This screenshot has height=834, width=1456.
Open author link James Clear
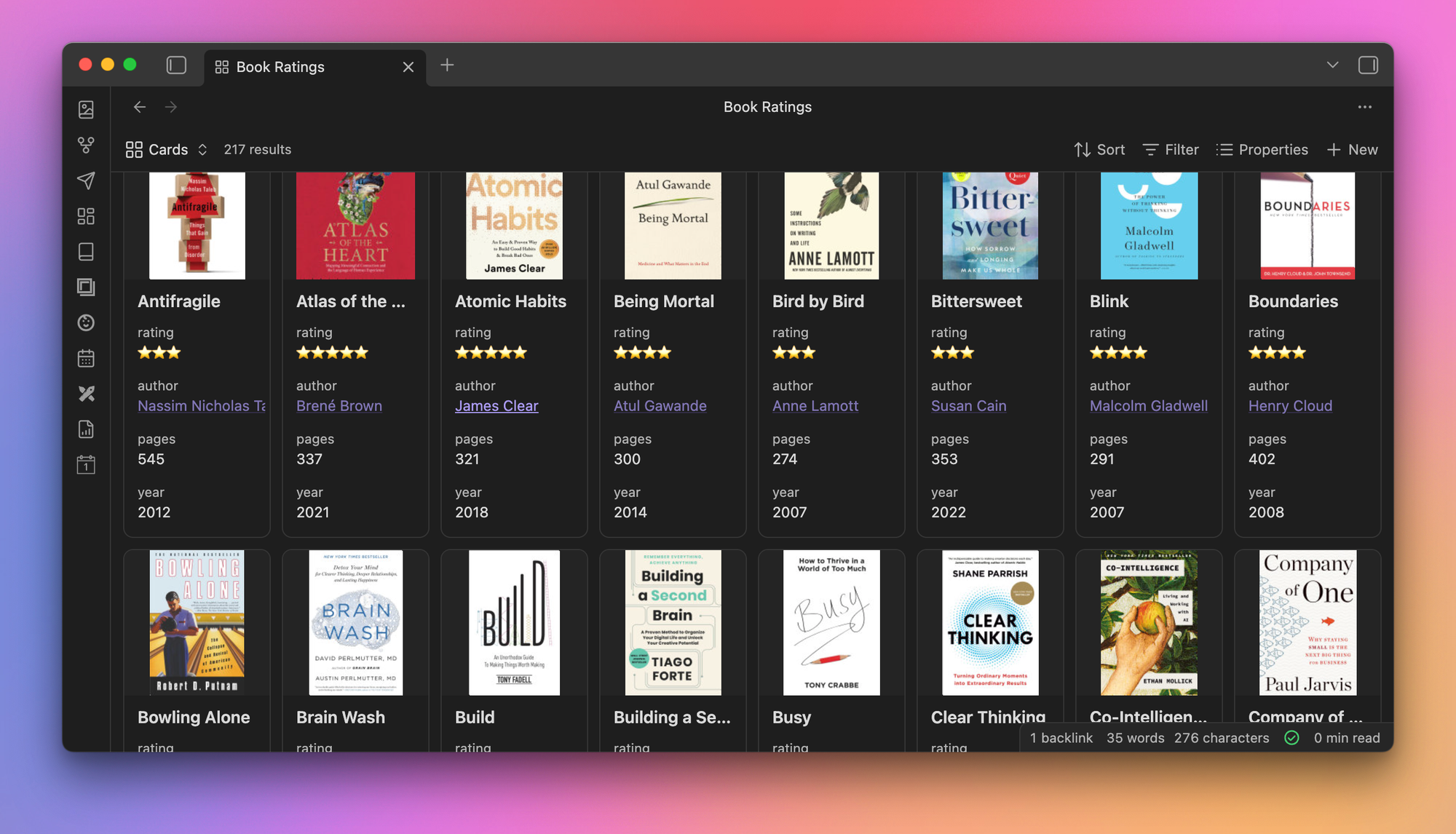coord(496,406)
